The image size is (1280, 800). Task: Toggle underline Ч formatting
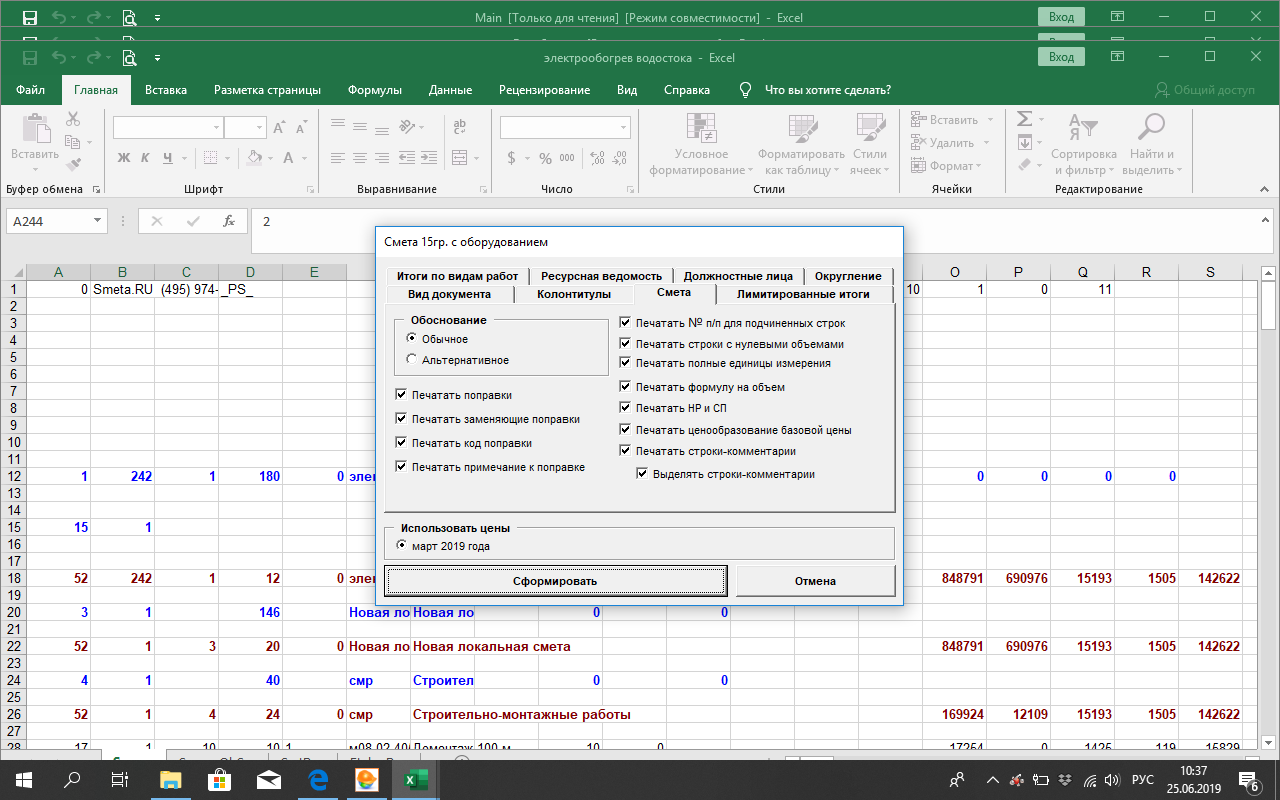[x=168, y=157]
